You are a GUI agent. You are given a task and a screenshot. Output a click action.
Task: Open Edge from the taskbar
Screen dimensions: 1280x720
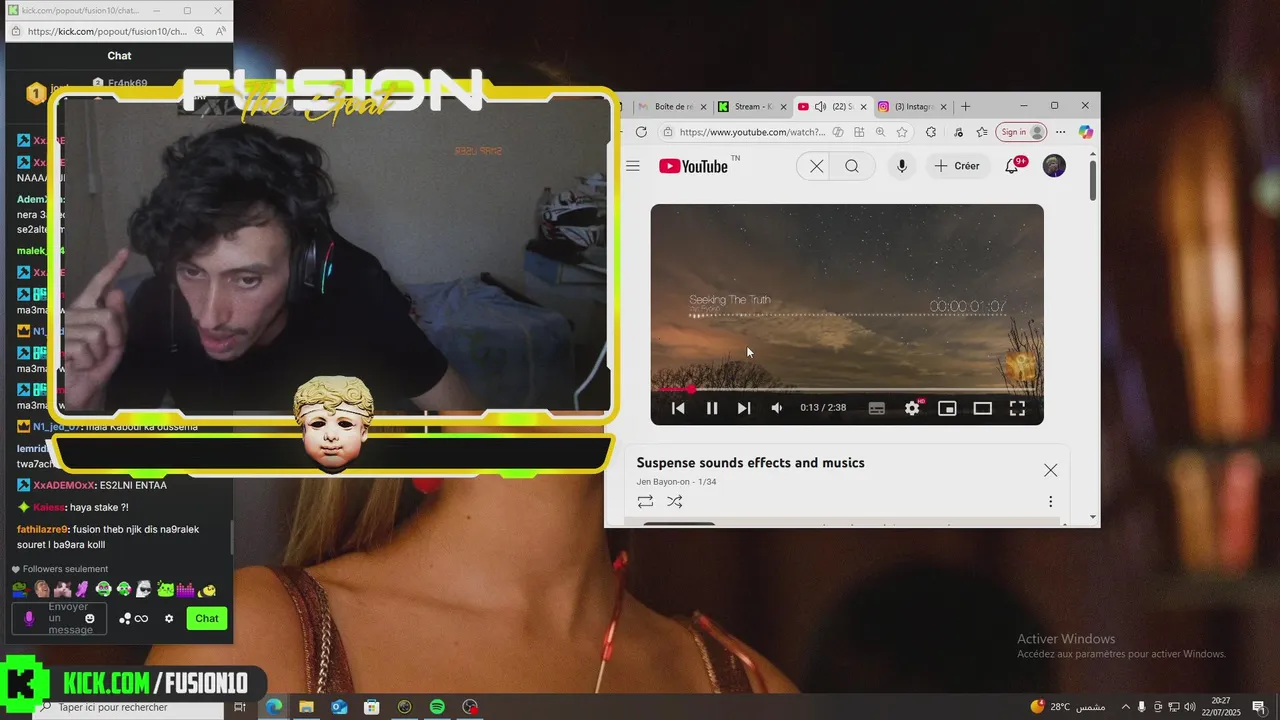273,707
